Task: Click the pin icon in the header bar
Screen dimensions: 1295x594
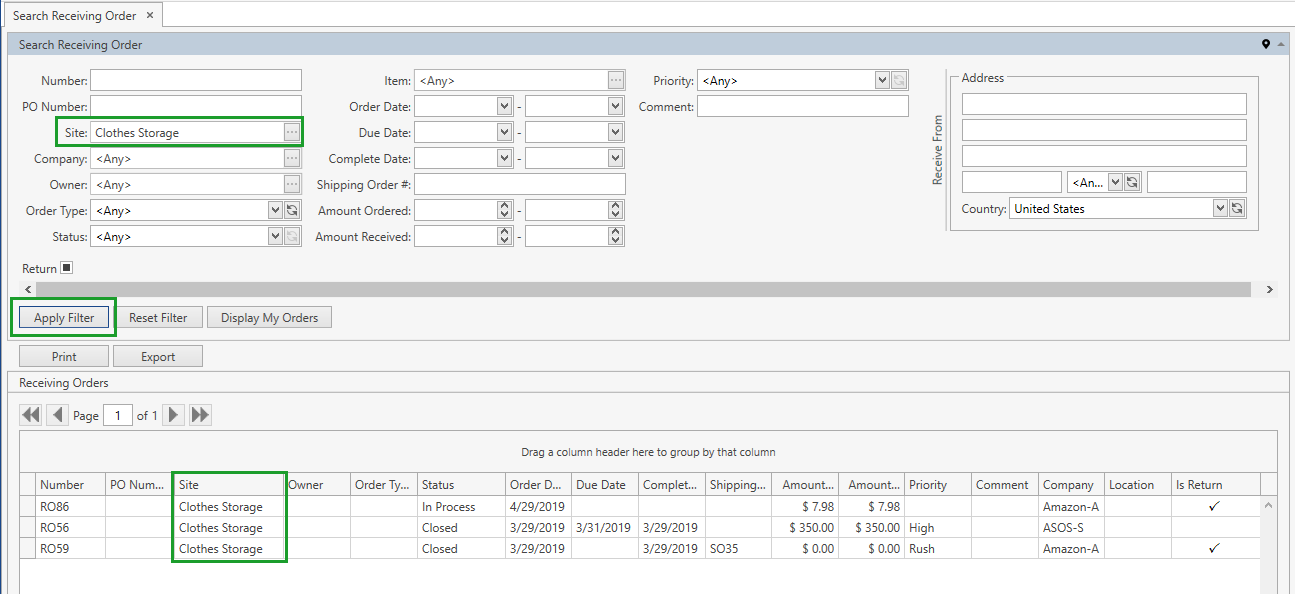Action: [1266, 44]
